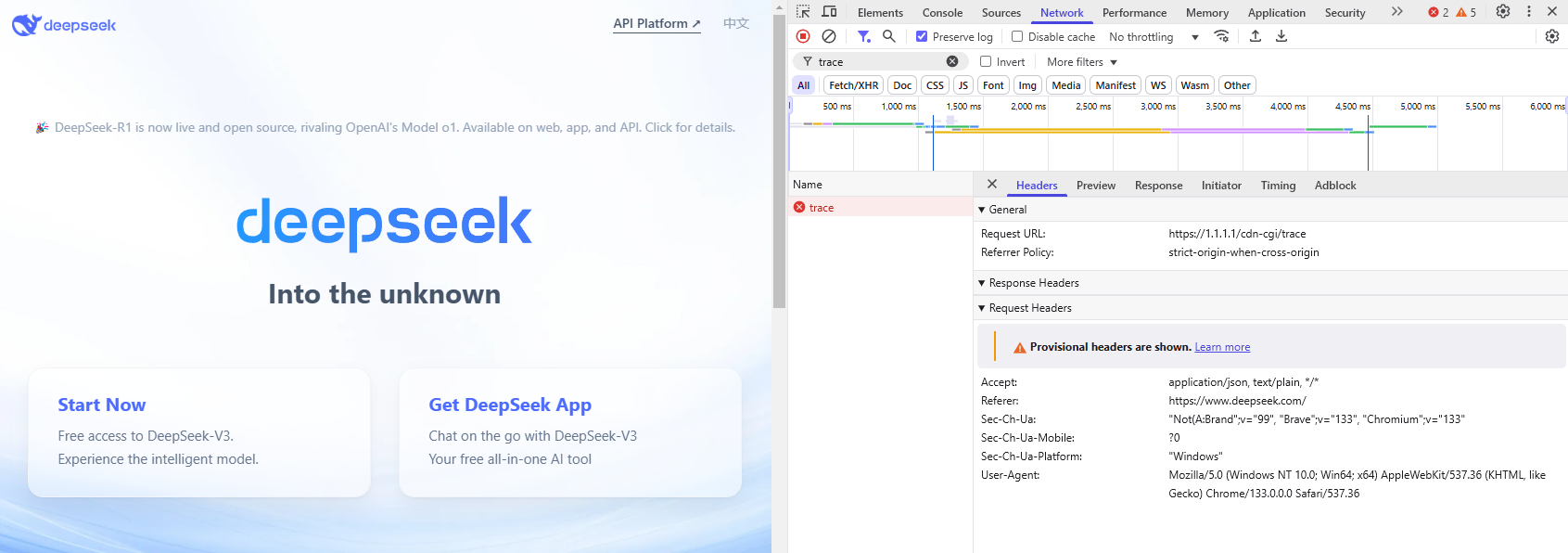Open the Security tab
1568x553 pixels.
click(x=1345, y=13)
